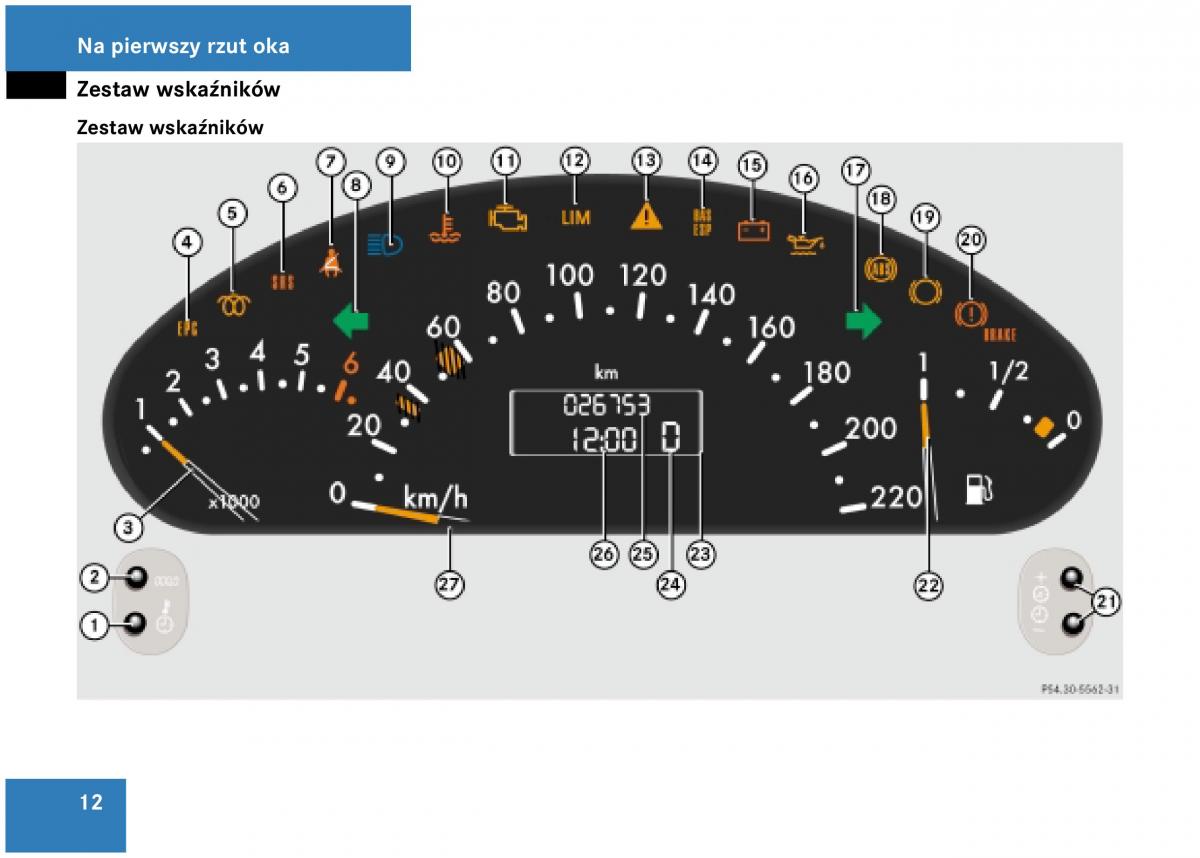
Task: Click the 12:00 clock display
Action: [603, 438]
